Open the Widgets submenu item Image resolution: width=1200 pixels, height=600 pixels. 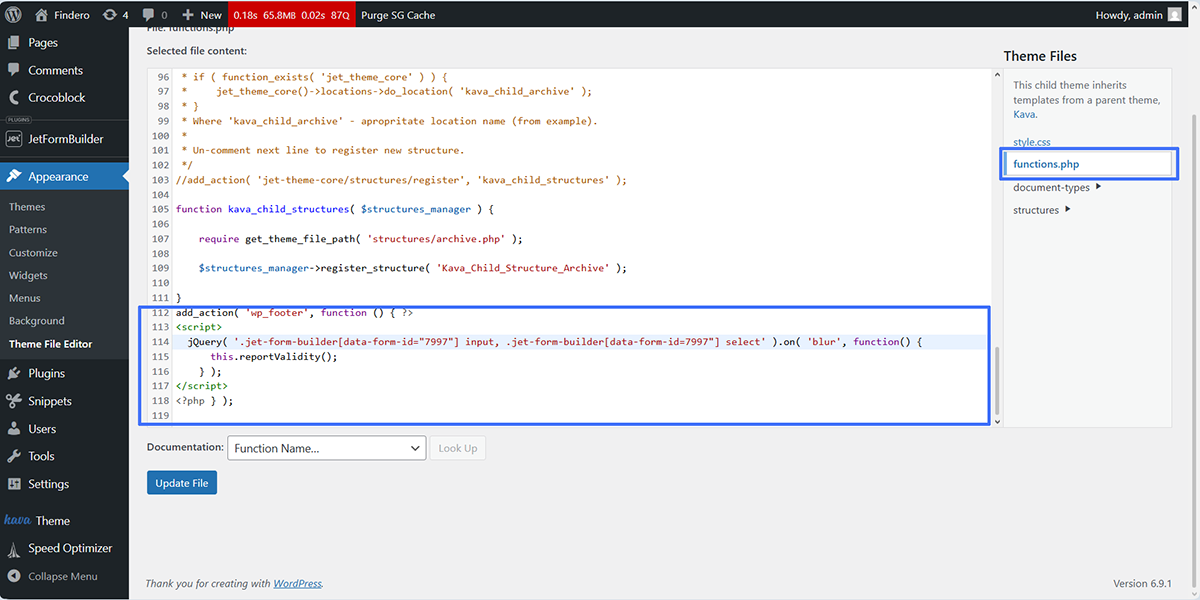[28, 276]
